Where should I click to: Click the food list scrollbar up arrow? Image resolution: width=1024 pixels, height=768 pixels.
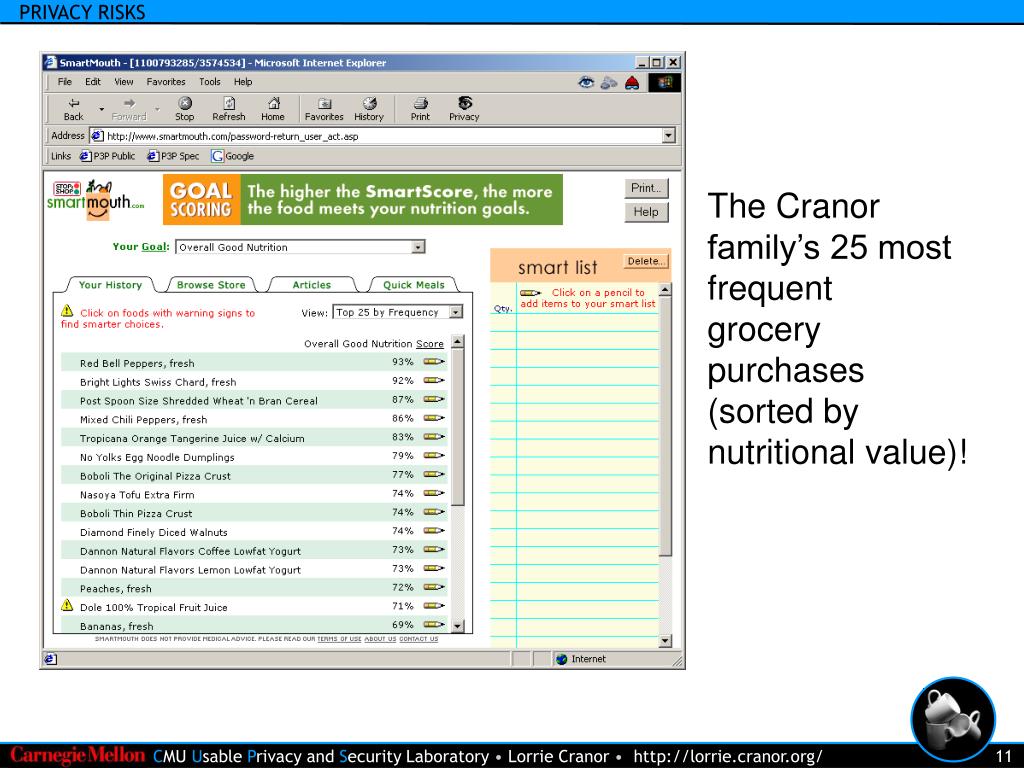click(x=457, y=342)
